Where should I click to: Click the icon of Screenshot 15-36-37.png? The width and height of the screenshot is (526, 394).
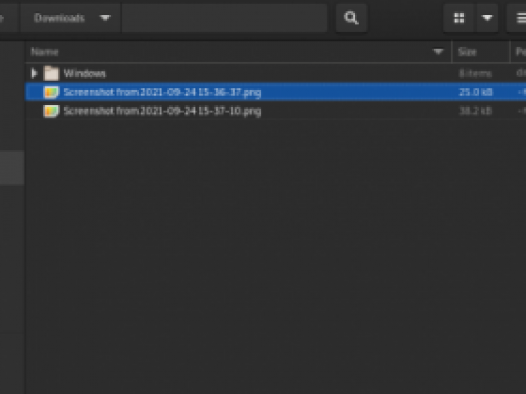[51, 92]
